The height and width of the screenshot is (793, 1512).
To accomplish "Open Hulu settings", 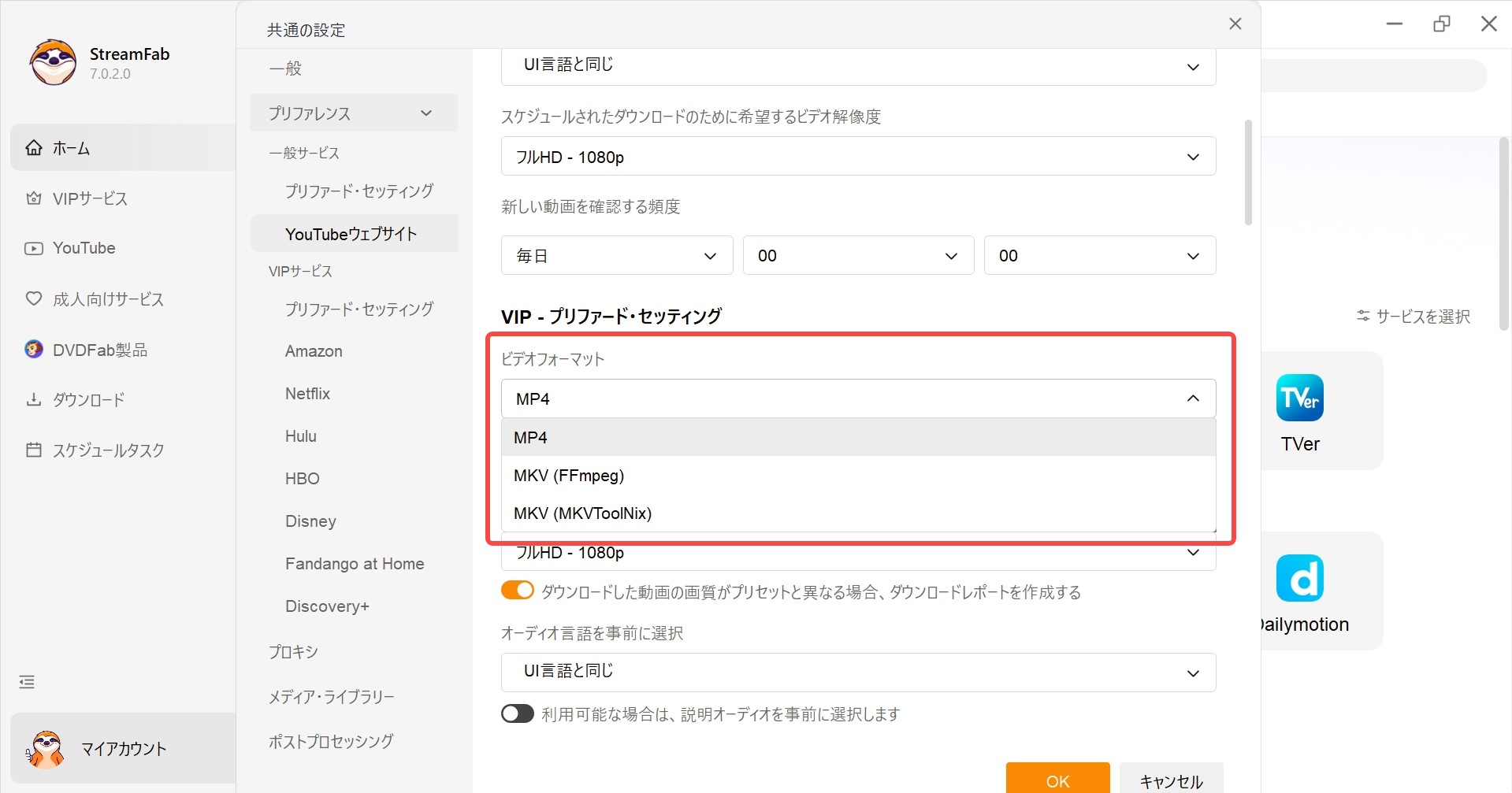I will [x=301, y=436].
